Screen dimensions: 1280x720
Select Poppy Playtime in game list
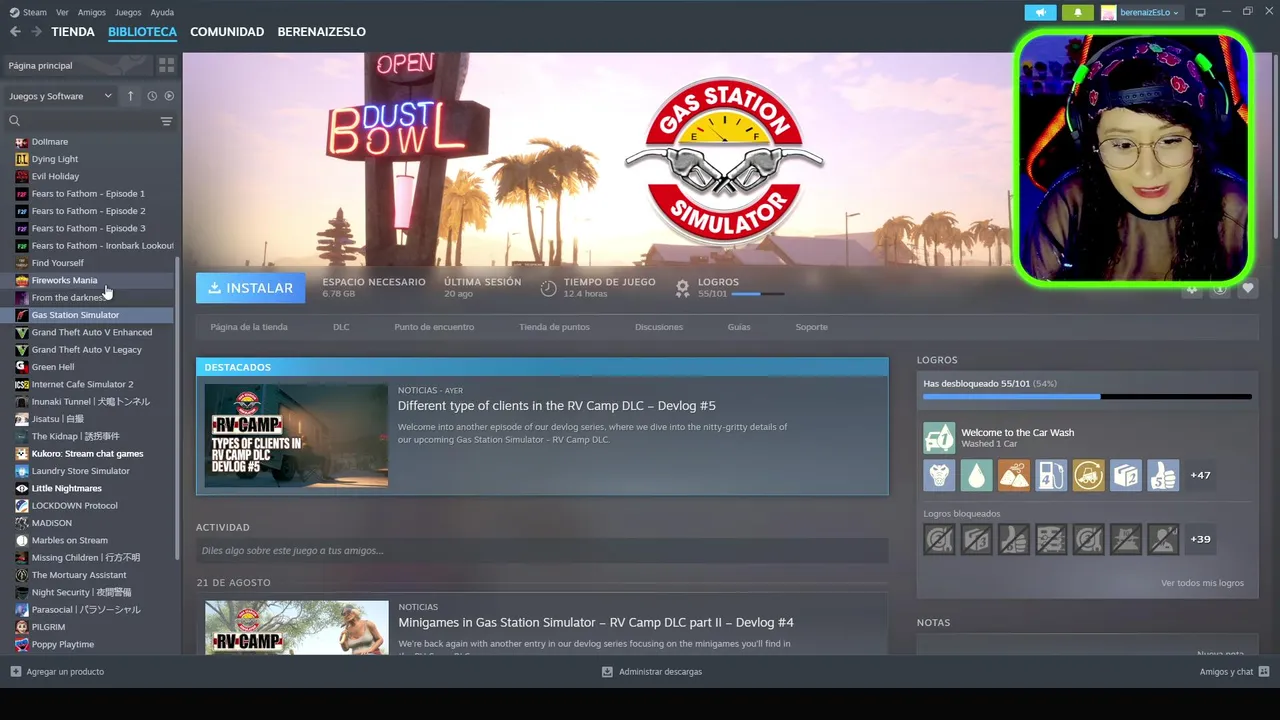coord(89,644)
